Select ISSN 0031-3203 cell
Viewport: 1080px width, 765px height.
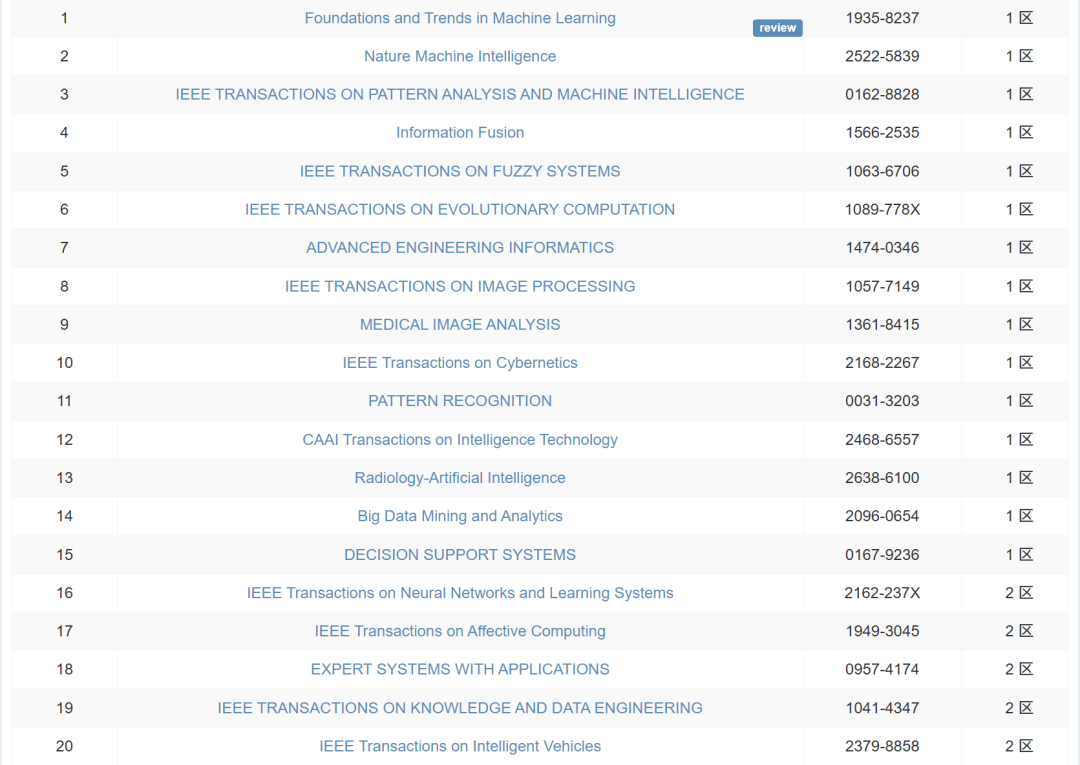point(882,401)
